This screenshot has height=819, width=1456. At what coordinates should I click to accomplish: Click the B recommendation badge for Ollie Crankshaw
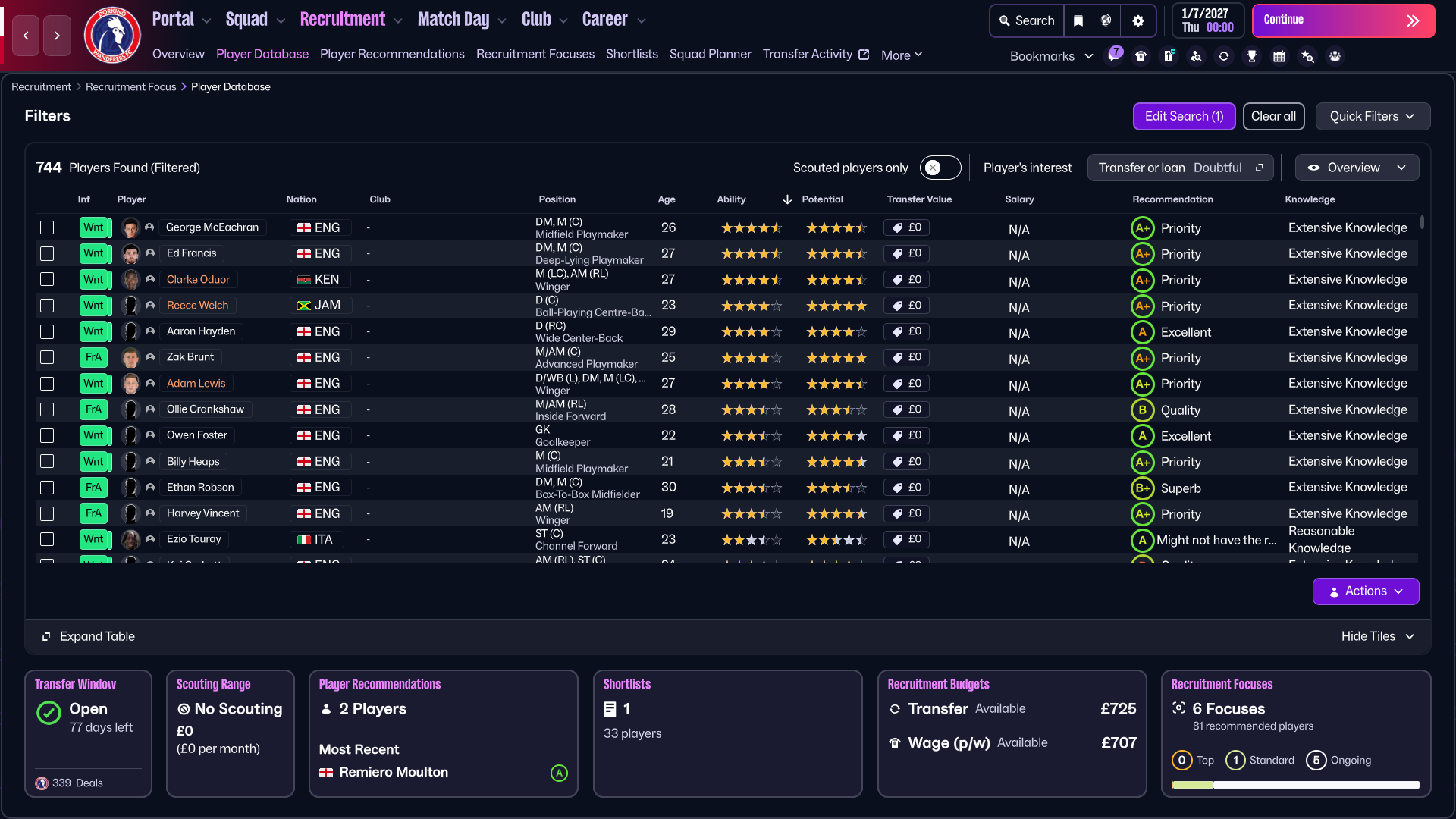(x=1142, y=410)
